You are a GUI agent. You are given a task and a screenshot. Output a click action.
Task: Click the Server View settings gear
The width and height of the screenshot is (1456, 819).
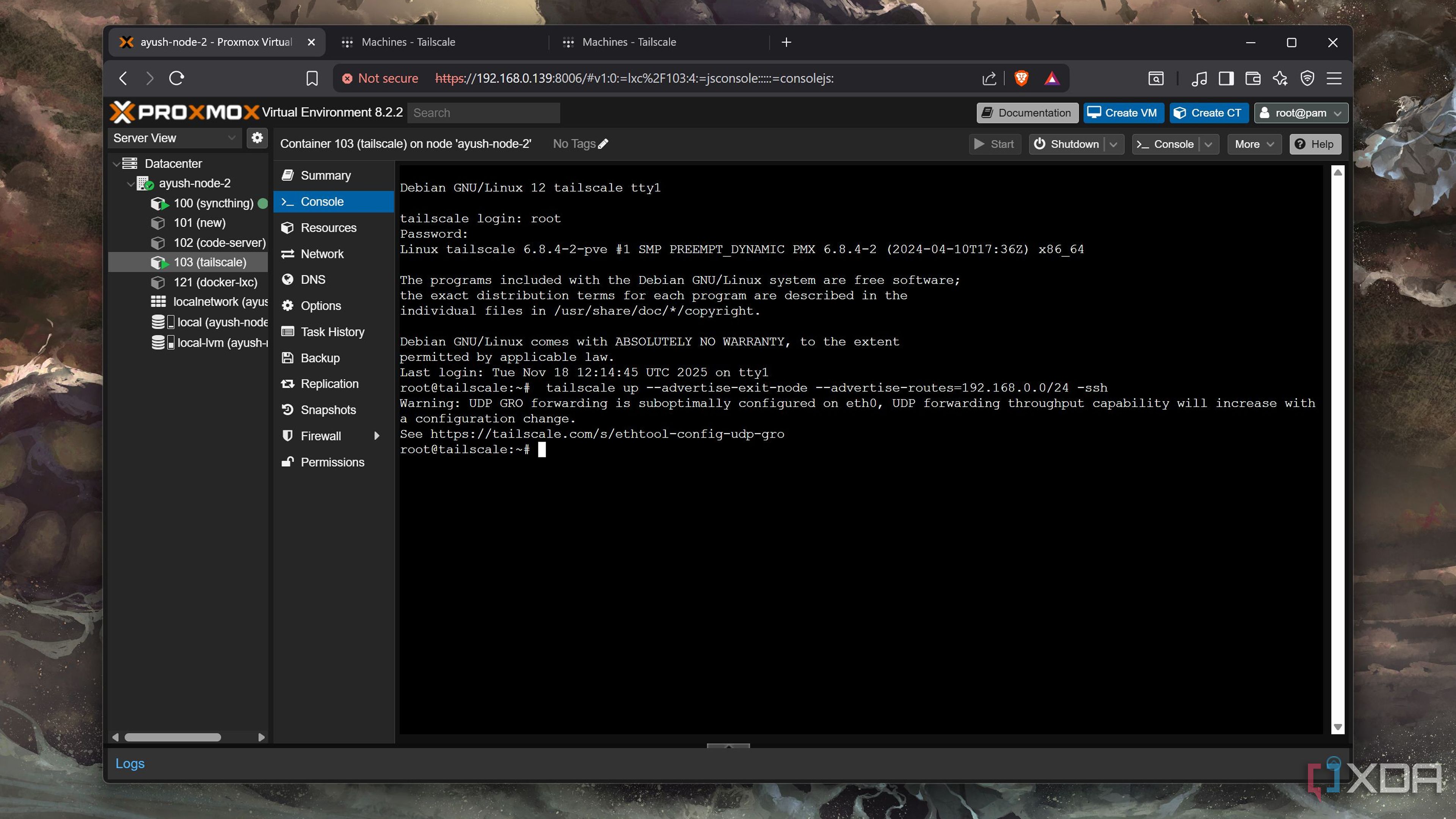coord(257,138)
